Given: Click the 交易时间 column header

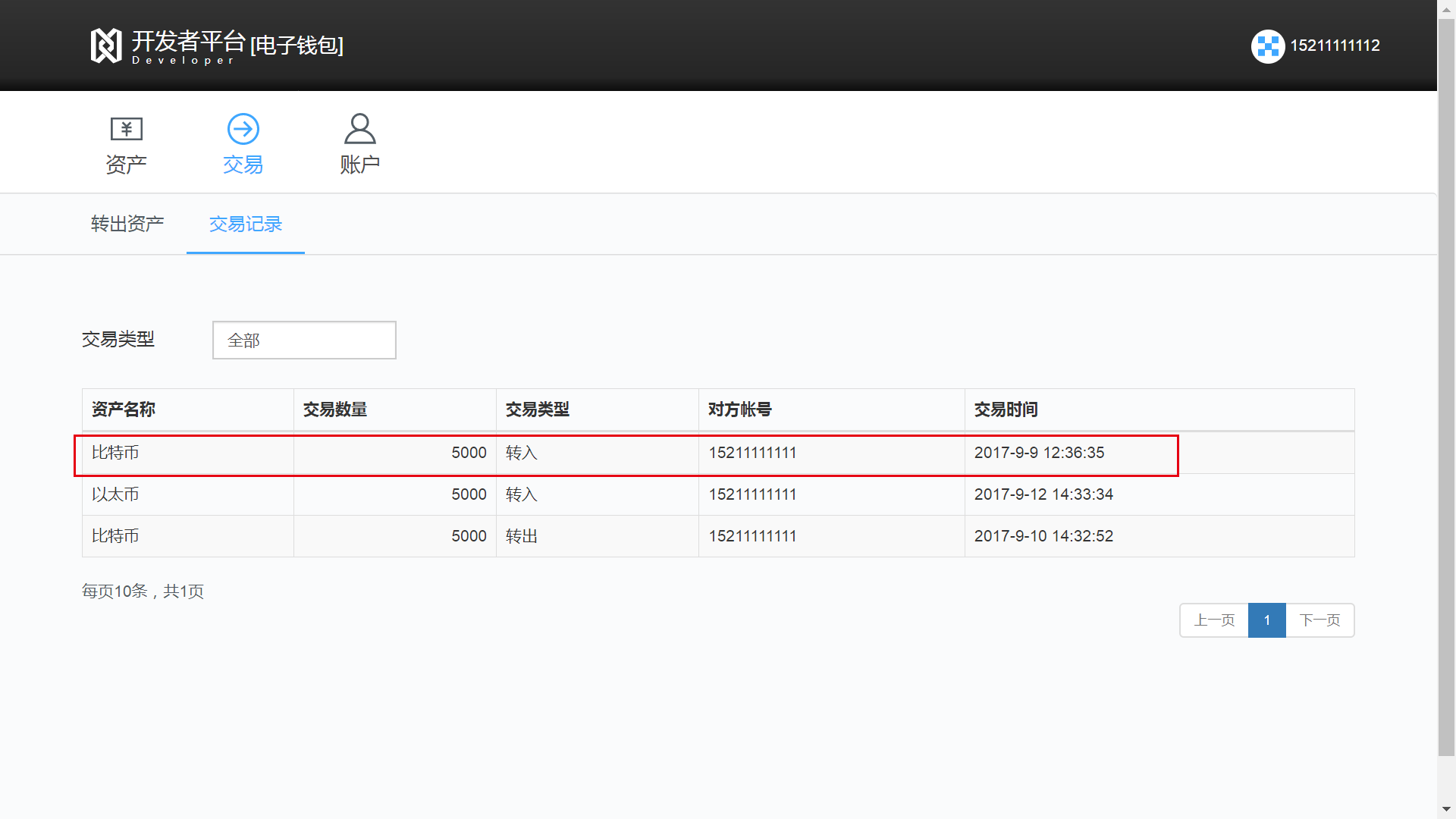Looking at the screenshot, I should (x=1006, y=409).
